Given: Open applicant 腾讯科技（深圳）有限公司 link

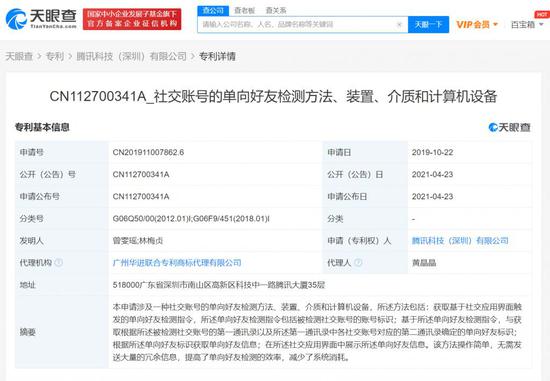Looking at the screenshot, I should click(460, 241).
